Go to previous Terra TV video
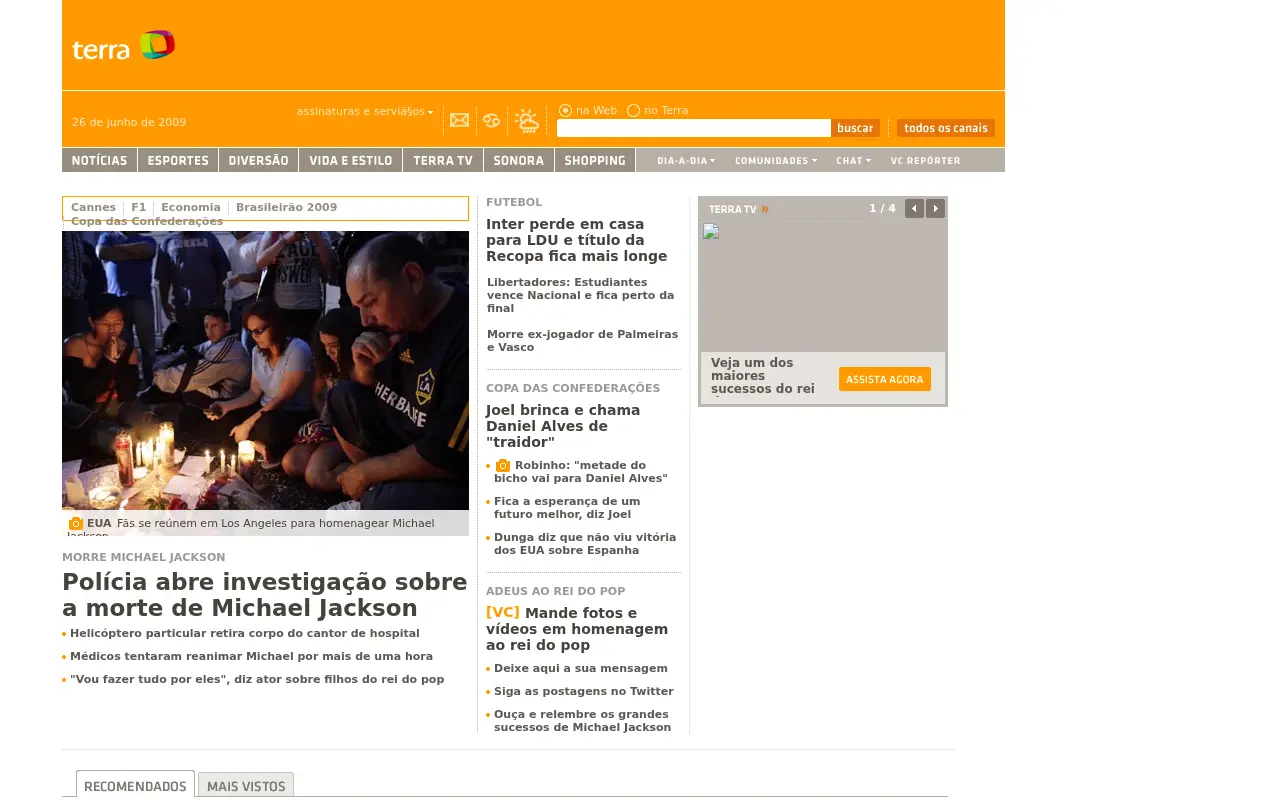Viewport: 1280px width, 800px height. click(x=914, y=208)
